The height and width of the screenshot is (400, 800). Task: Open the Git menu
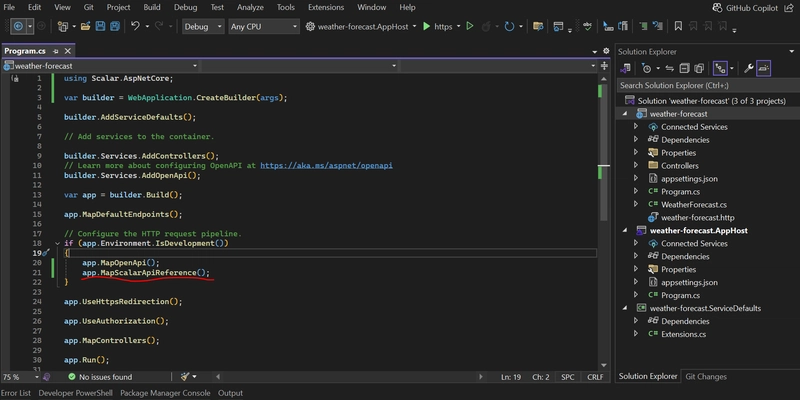89,7
